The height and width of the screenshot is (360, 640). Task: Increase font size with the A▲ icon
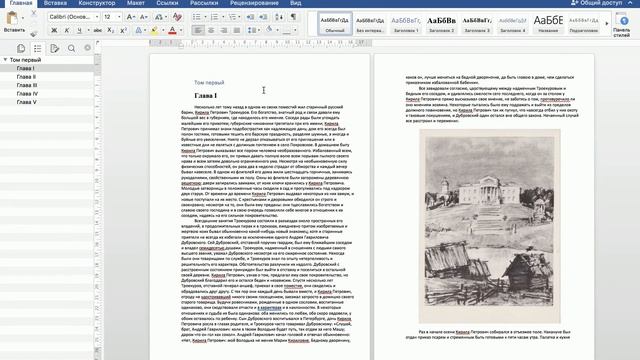click(130, 17)
